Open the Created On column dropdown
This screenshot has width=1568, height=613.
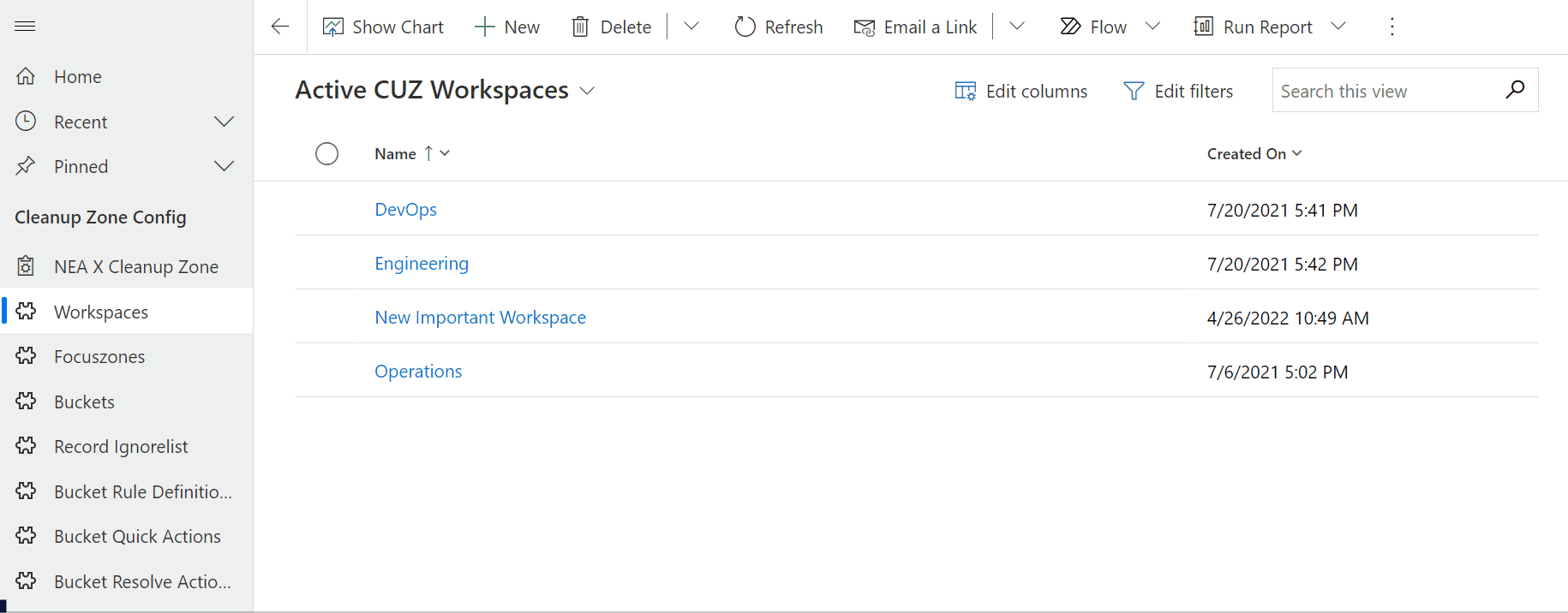pyautogui.click(x=1297, y=153)
